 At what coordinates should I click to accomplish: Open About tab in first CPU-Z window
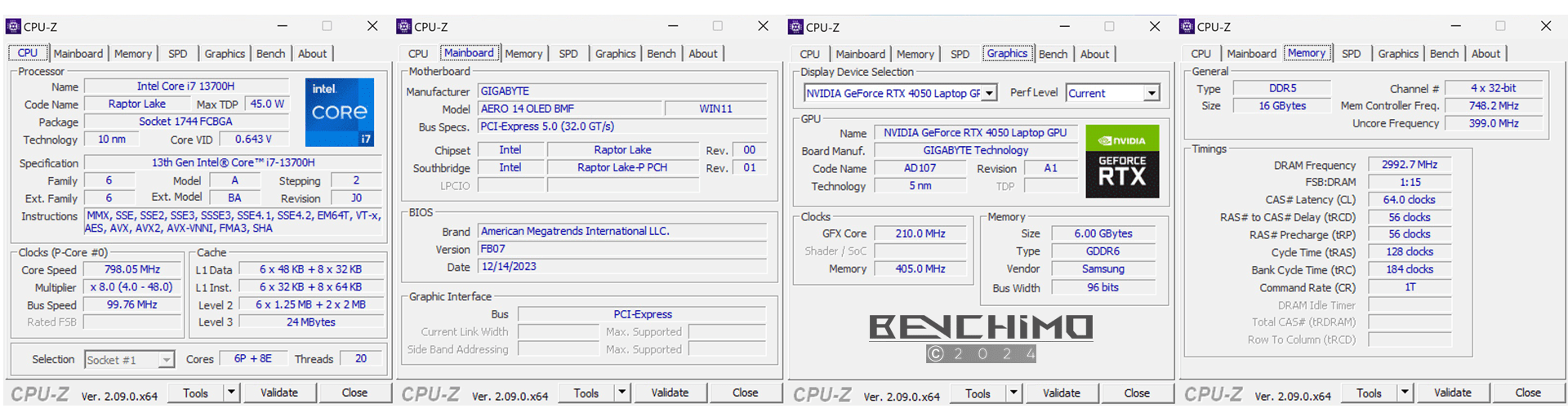click(x=312, y=54)
